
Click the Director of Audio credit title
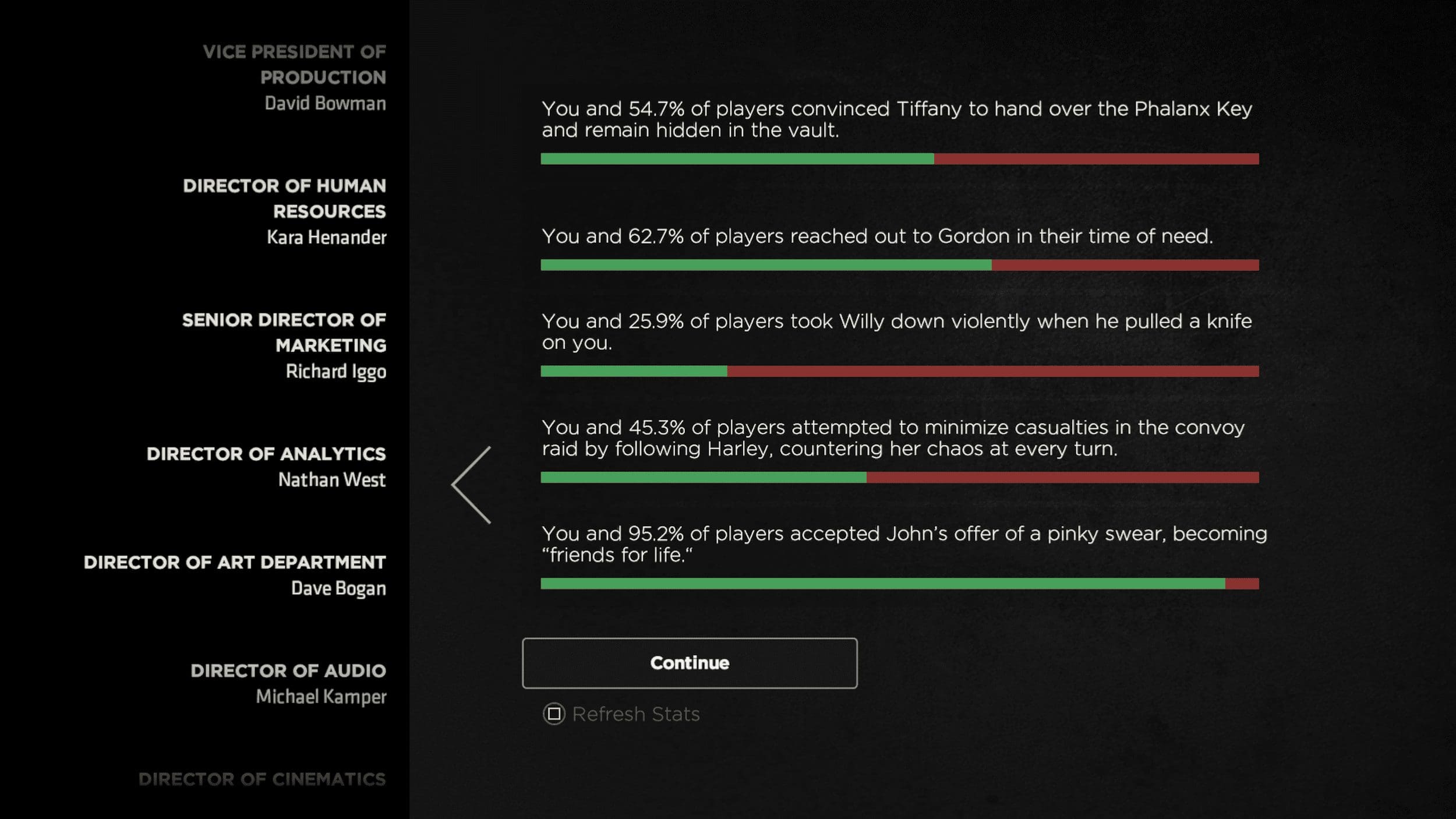(288, 671)
